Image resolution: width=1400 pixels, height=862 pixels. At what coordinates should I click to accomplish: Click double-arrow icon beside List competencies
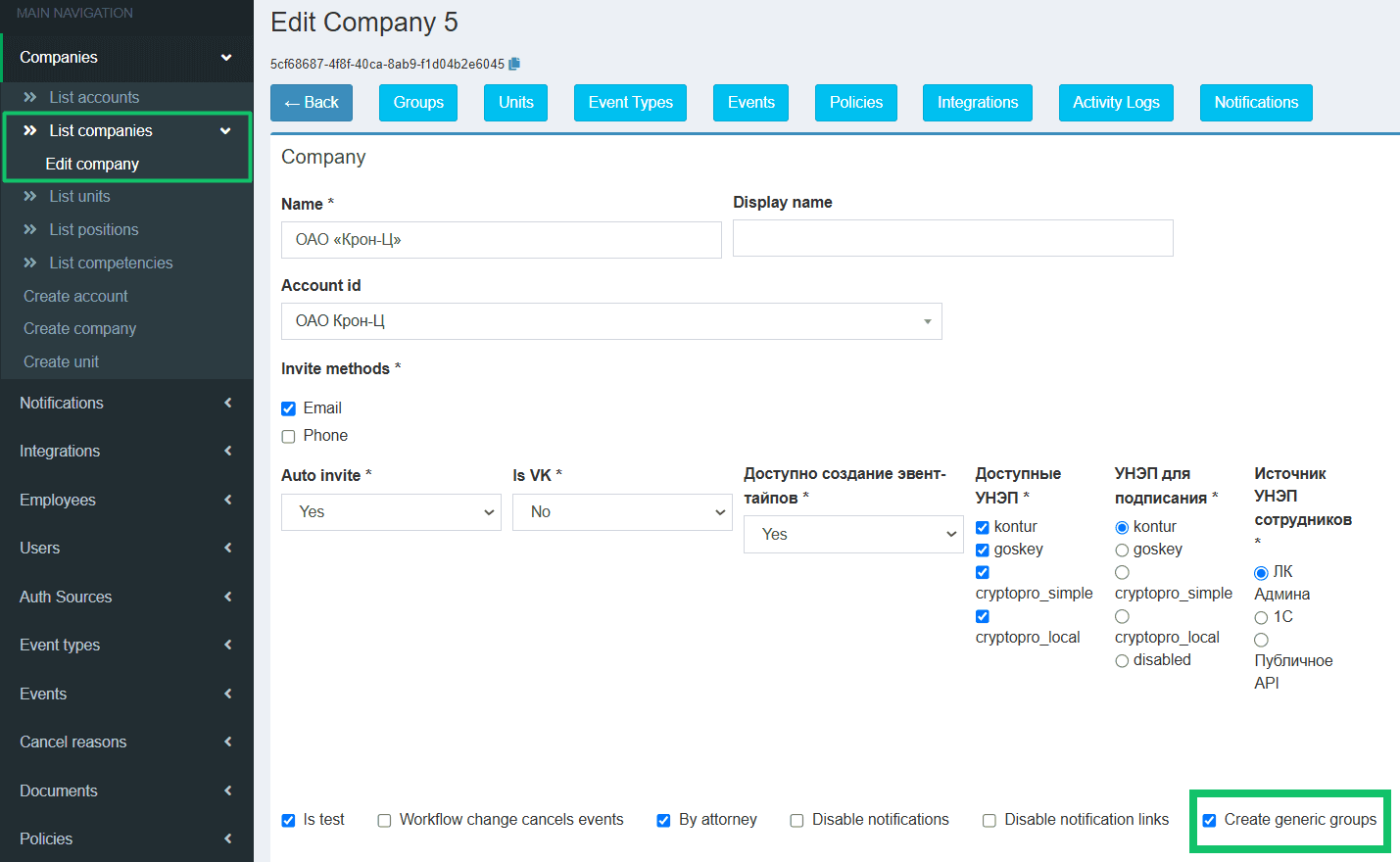(30, 263)
